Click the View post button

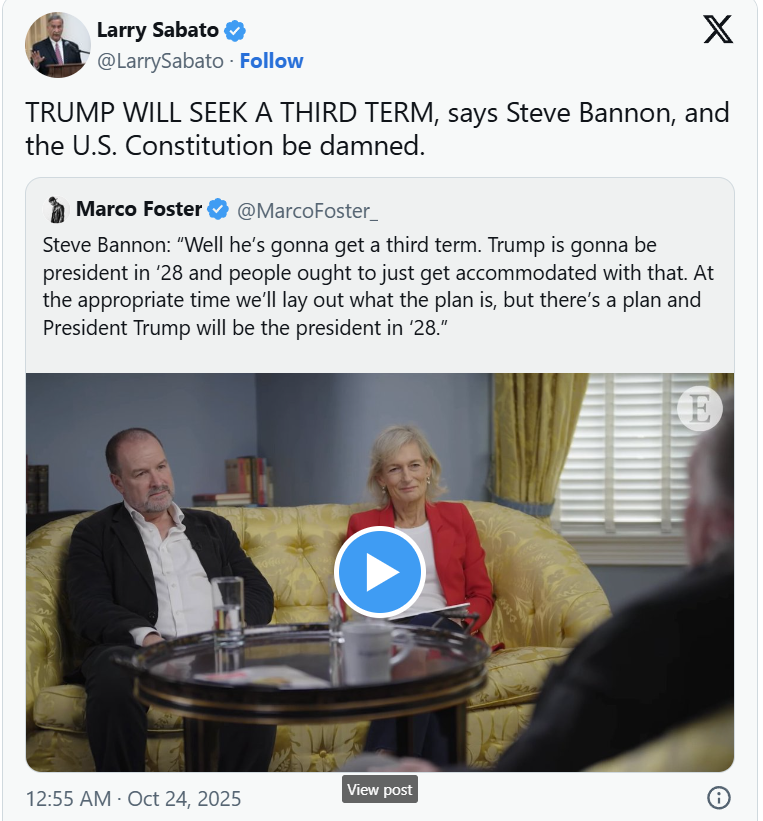tap(380, 789)
